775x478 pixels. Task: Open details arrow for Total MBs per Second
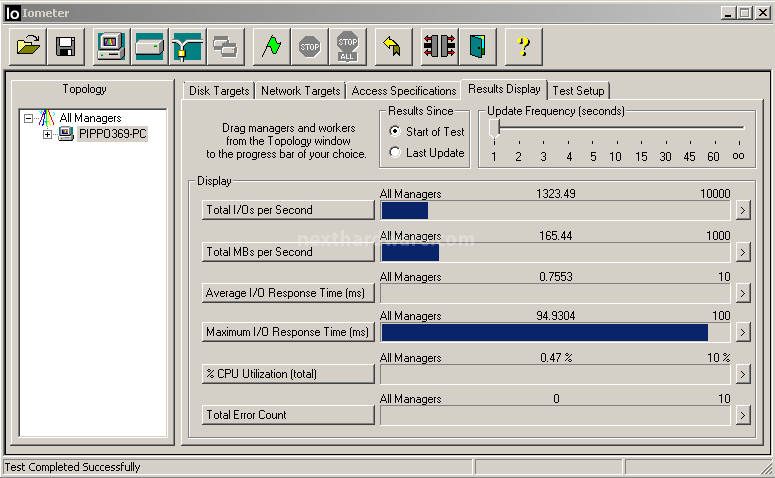(743, 253)
